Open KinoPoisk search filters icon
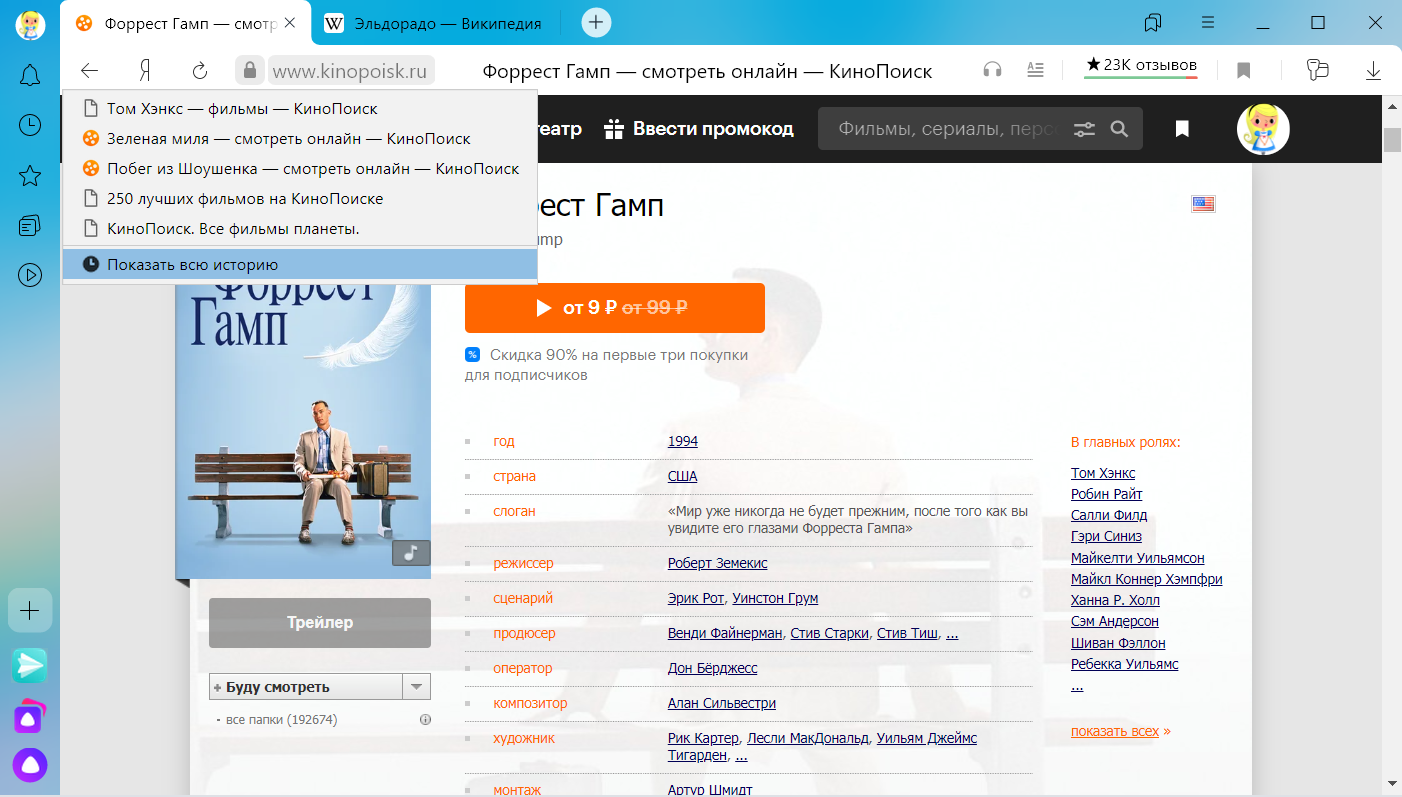 coord(1085,129)
